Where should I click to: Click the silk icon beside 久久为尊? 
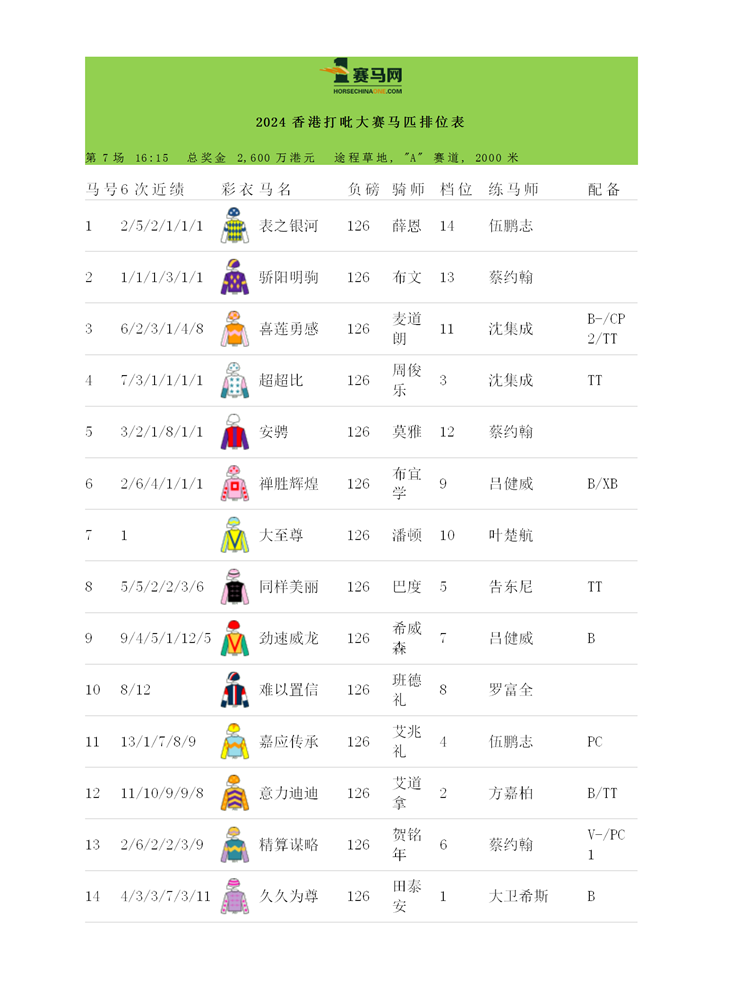pos(233,897)
